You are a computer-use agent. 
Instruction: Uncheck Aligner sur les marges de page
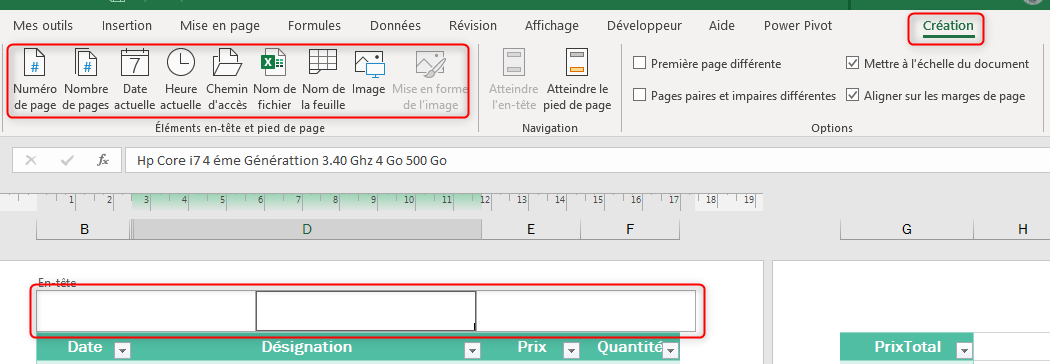935,96
